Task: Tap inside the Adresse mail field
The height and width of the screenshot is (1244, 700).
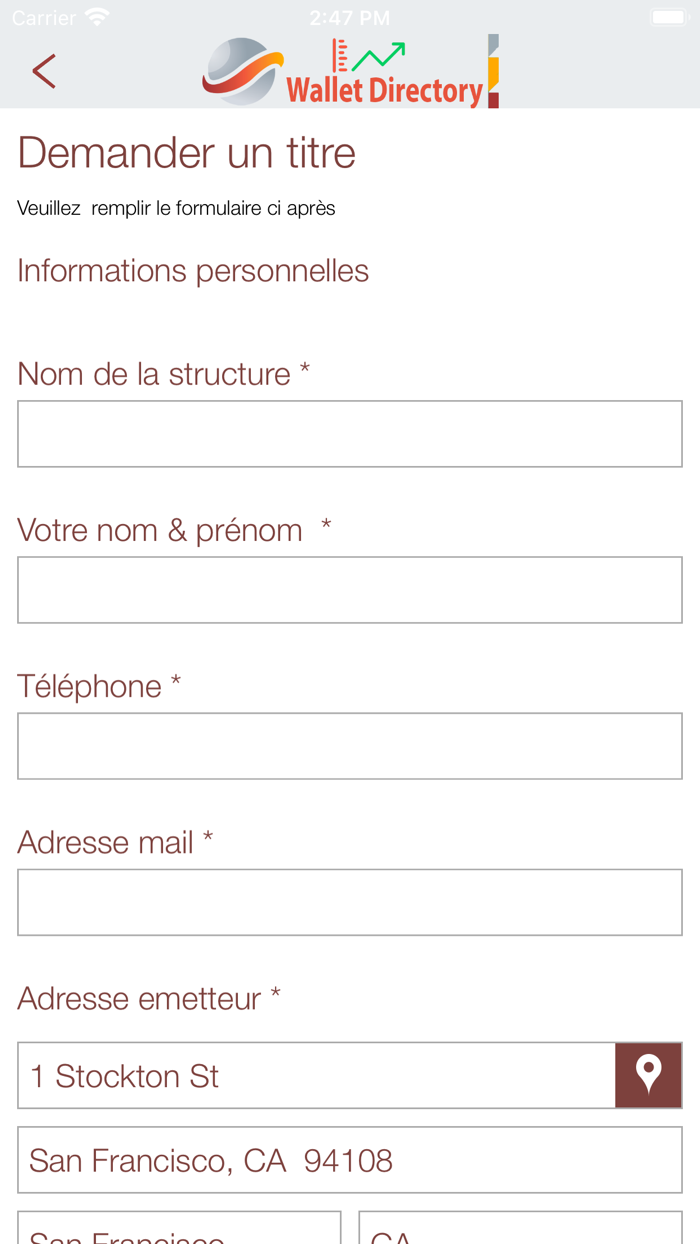Action: click(349, 901)
